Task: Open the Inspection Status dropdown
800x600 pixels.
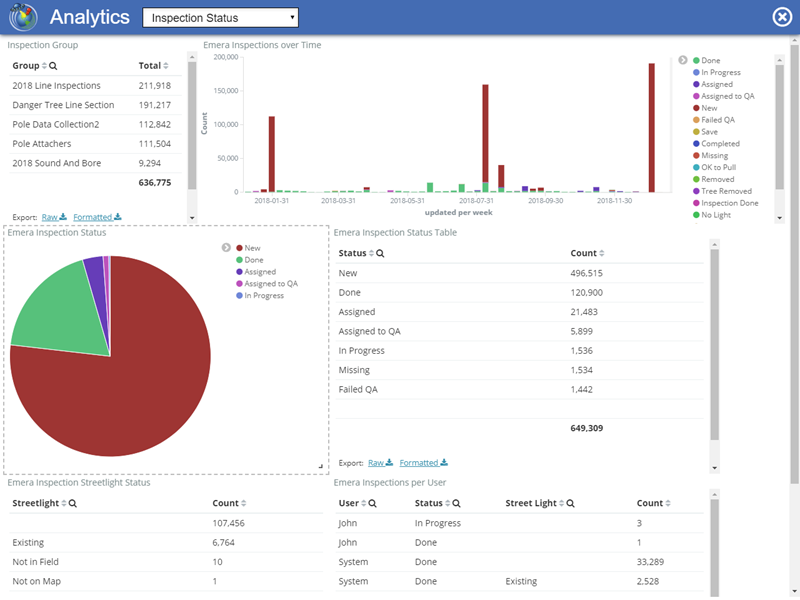Action: point(220,18)
